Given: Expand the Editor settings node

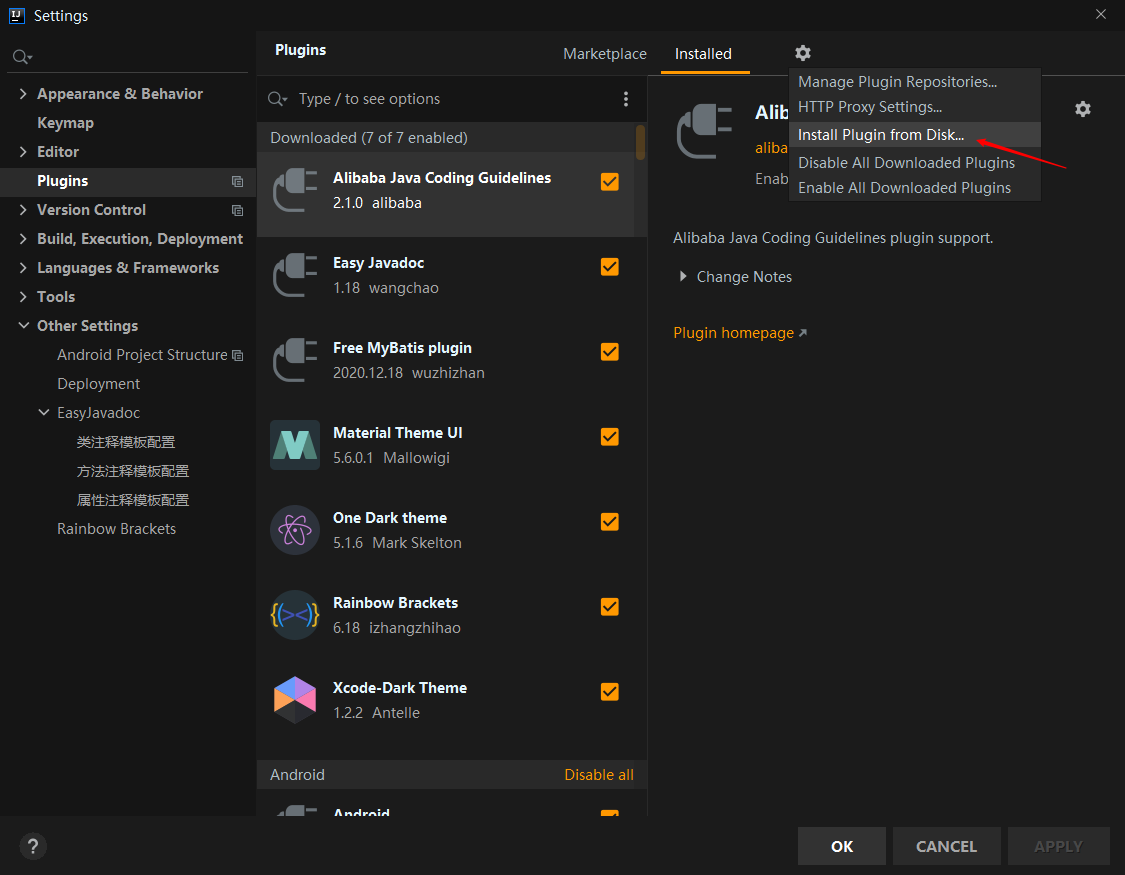Looking at the screenshot, I should point(23,151).
